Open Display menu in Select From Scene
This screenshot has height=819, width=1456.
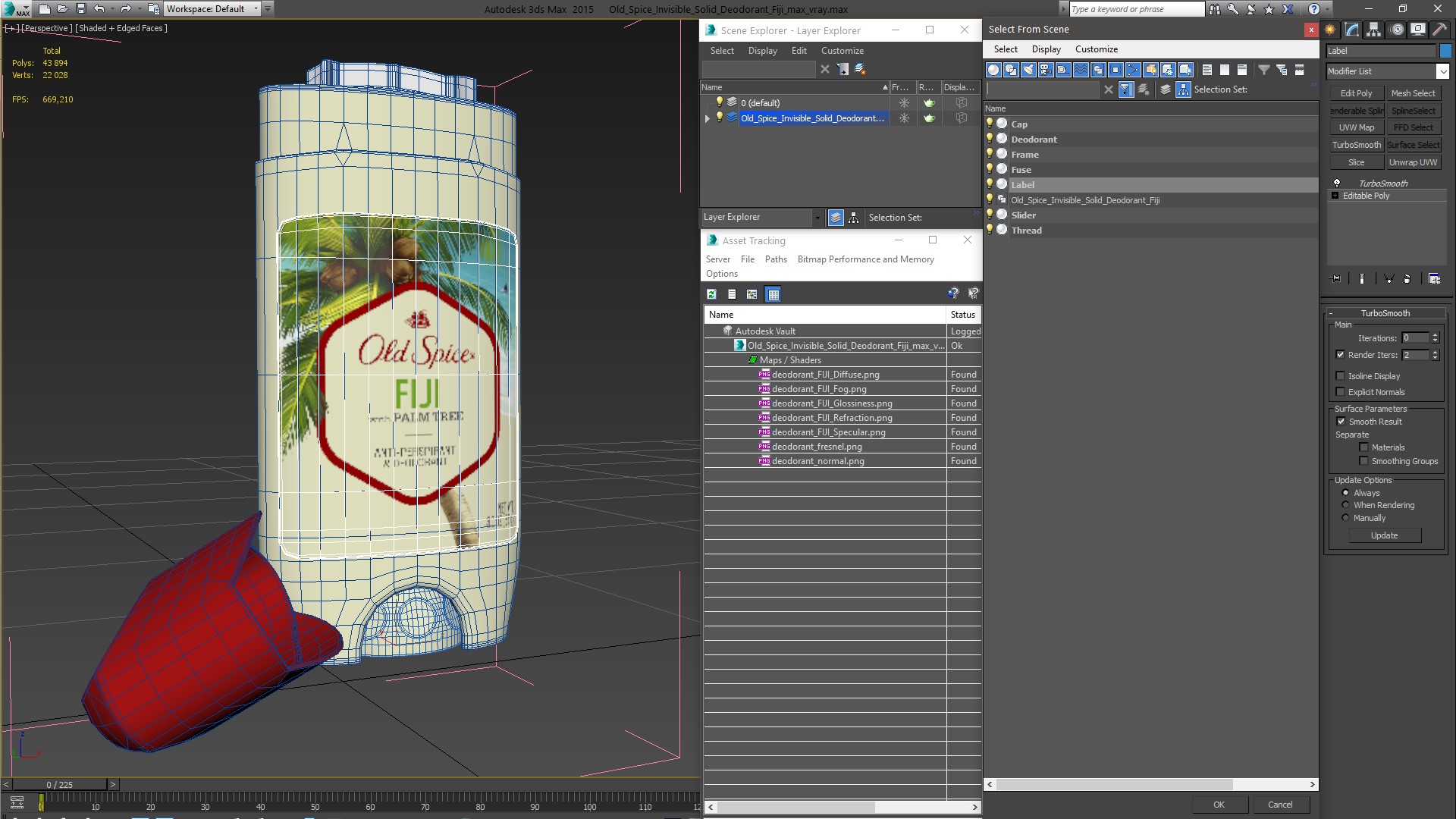click(x=1046, y=49)
